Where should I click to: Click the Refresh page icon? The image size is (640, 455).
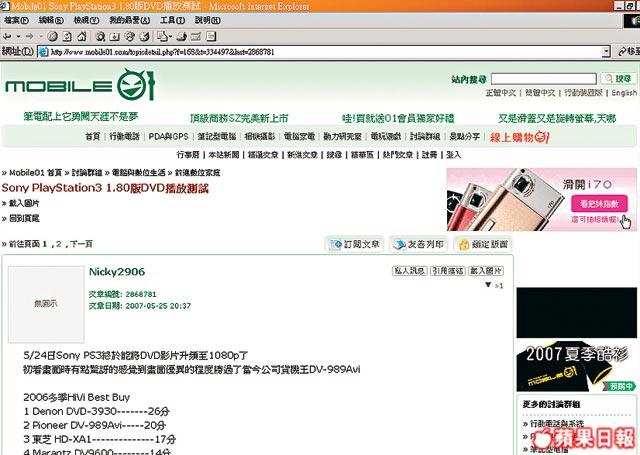click(67, 37)
